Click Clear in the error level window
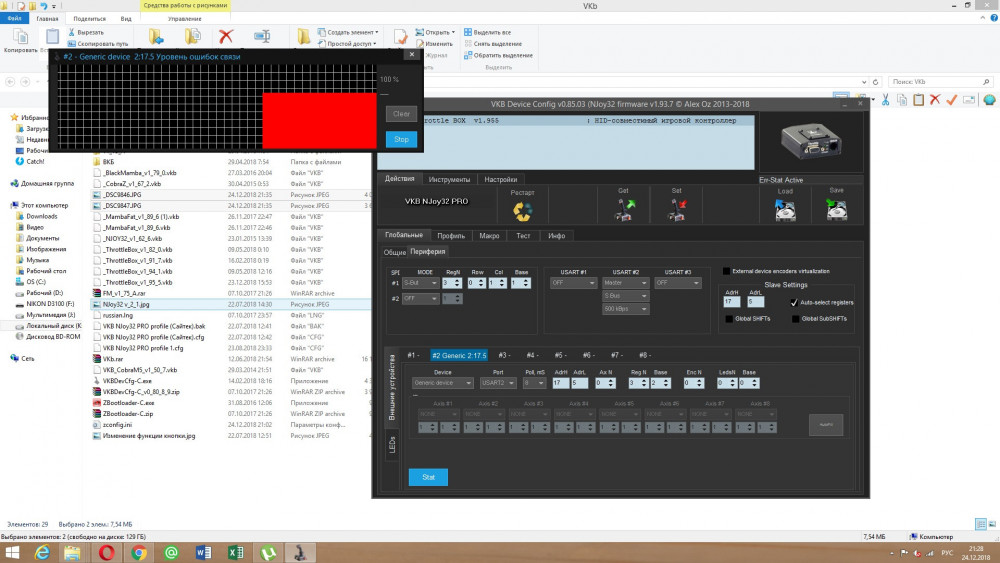 (401, 113)
